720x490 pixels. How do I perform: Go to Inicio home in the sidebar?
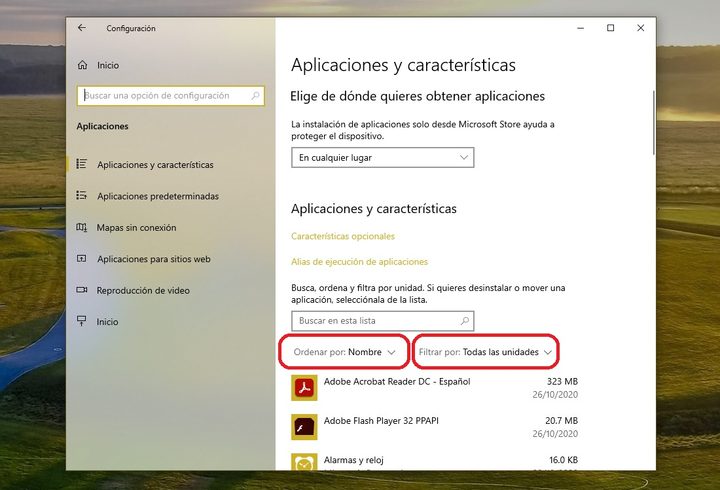coord(108,65)
